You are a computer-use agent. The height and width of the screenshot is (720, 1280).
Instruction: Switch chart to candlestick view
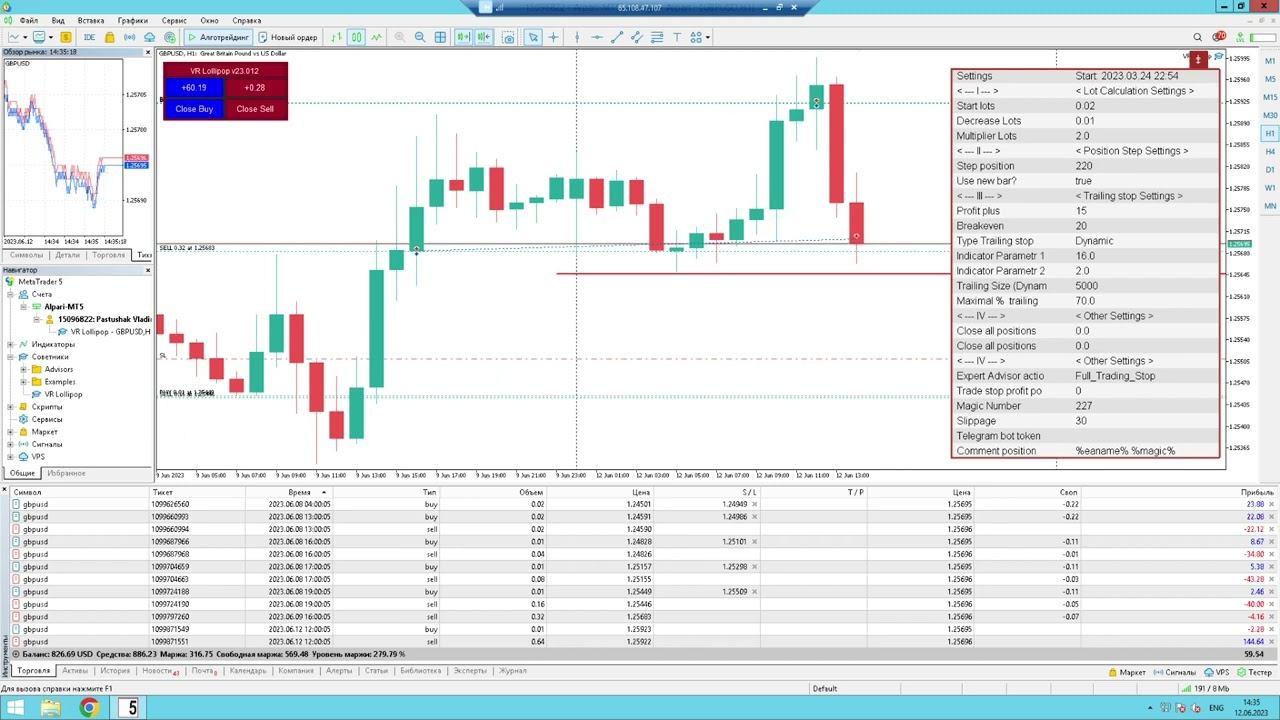357,37
